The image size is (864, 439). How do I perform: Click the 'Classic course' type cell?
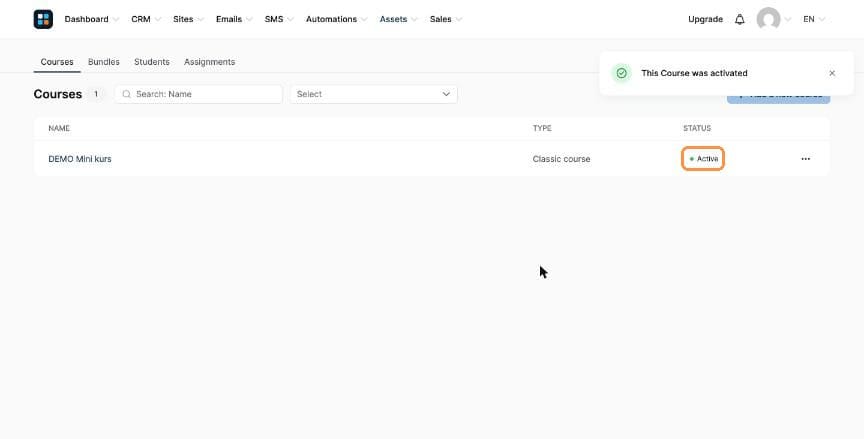(x=561, y=159)
